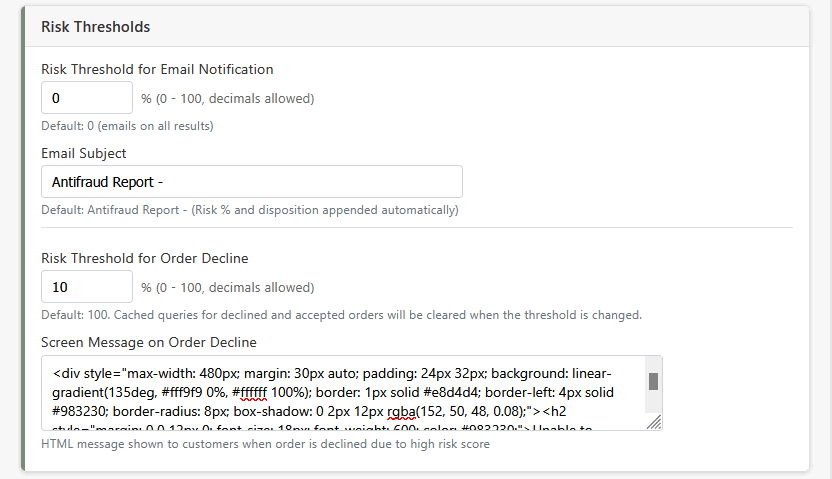Viewport: 832px width, 479px height.
Task: Click the "Screen Message on Order Decline" label
Action: pos(149,343)
